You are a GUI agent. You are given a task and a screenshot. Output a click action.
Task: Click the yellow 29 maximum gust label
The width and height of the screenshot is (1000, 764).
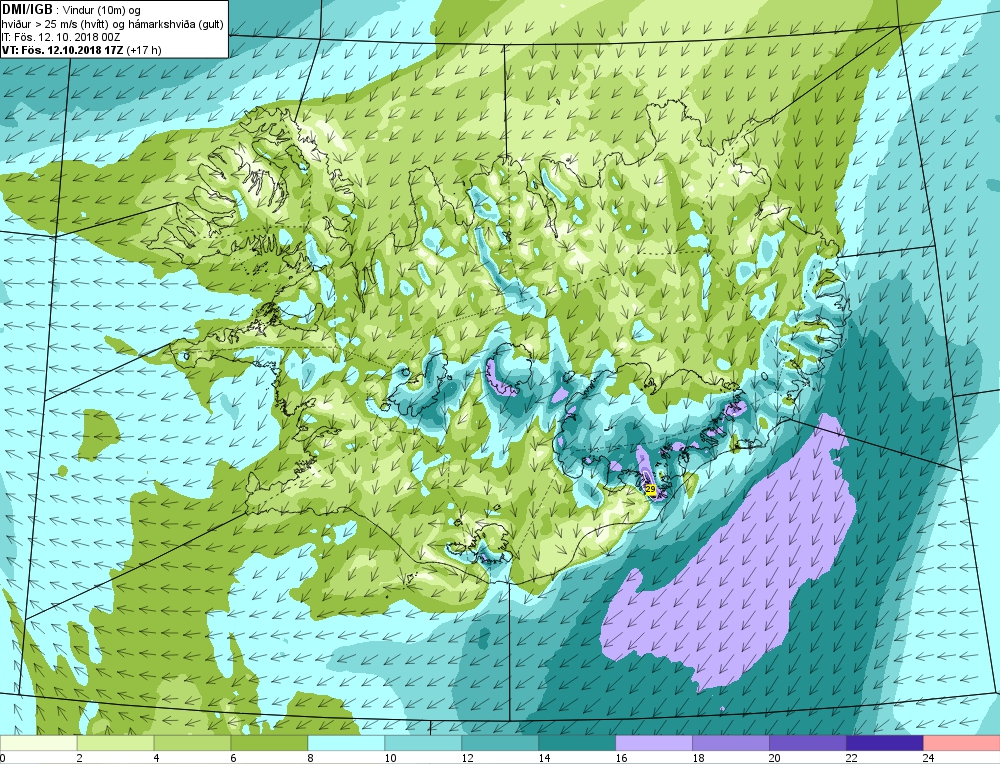(651, 490)
